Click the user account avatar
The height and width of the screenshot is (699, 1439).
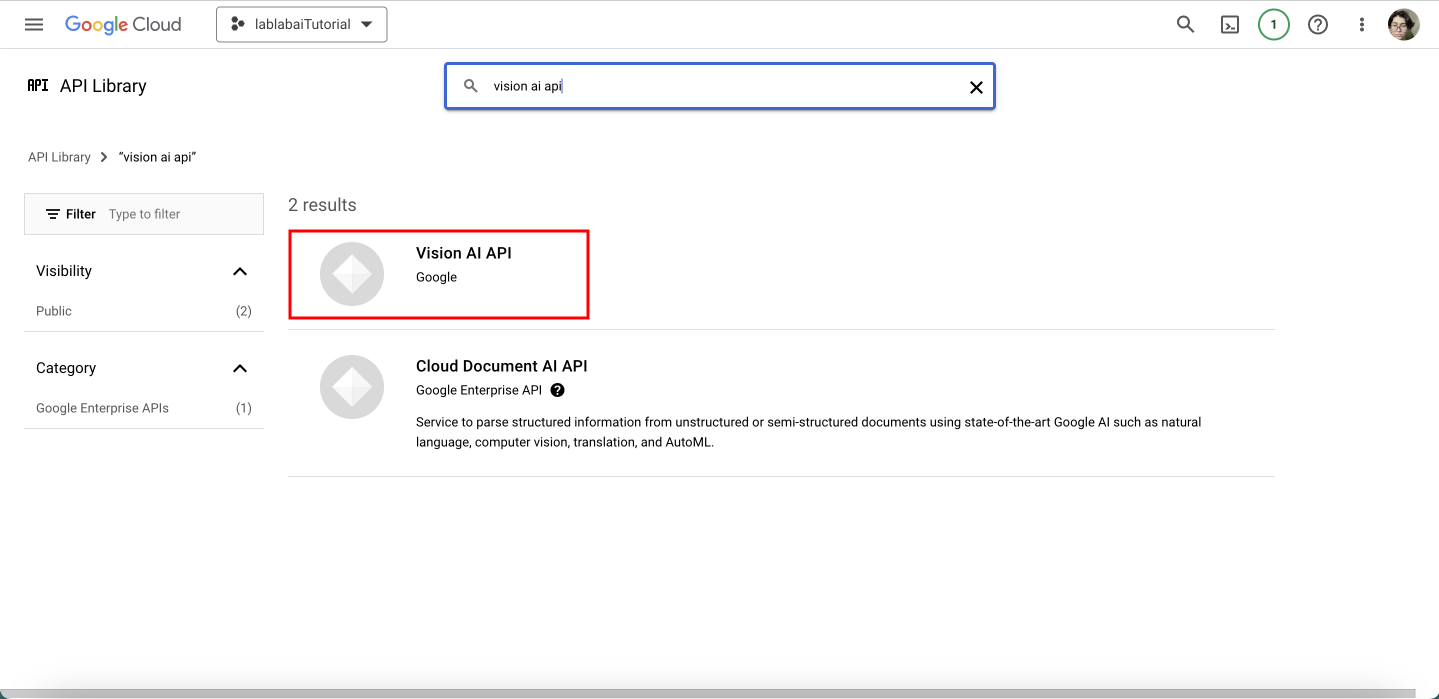pyautogui.click(x=1403, y=25)
